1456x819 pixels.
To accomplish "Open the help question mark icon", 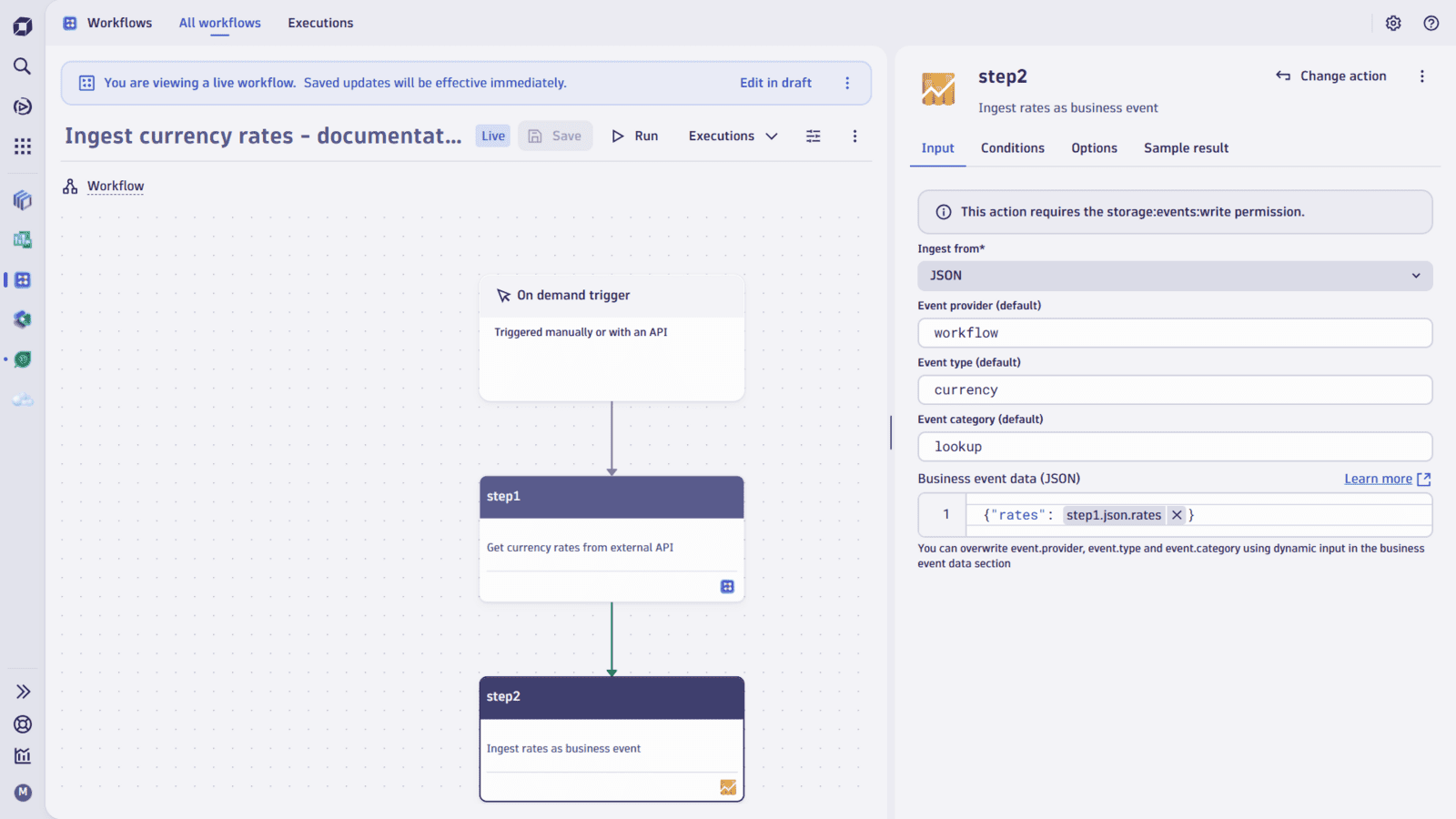I will pyautogui.click(x=1431, y=23).
